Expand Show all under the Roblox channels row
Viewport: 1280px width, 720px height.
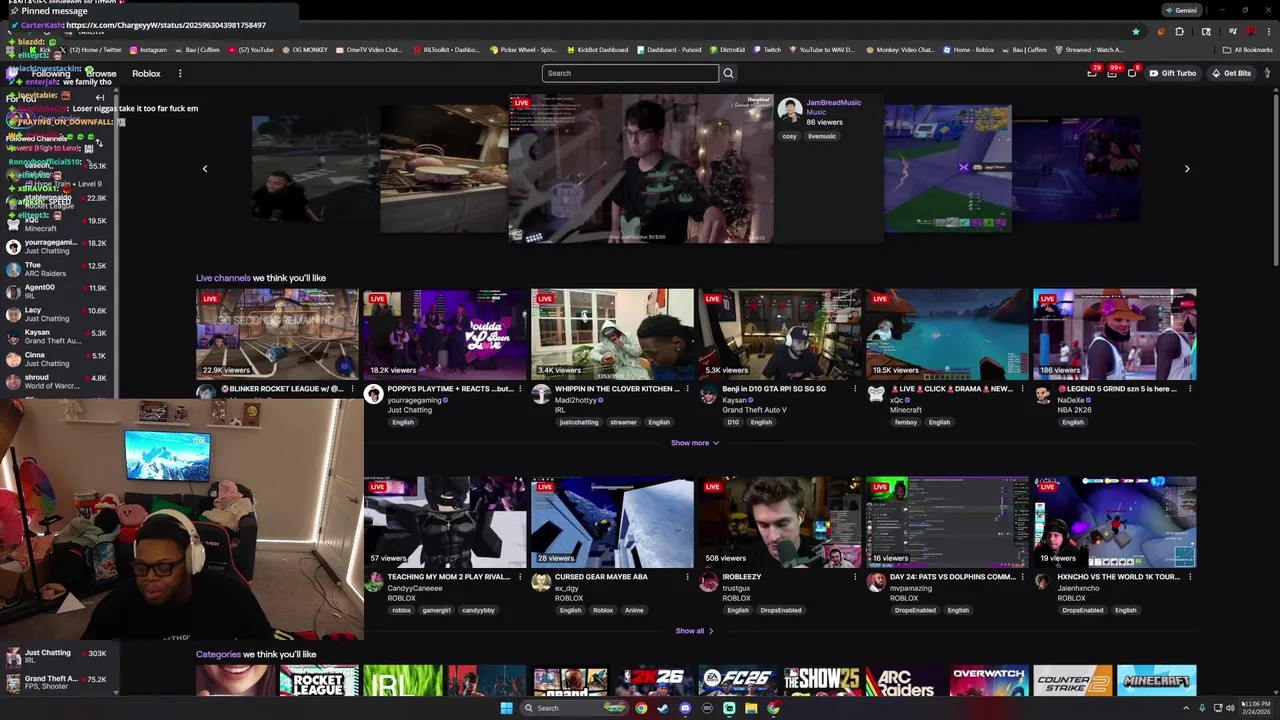coord(694,631)
